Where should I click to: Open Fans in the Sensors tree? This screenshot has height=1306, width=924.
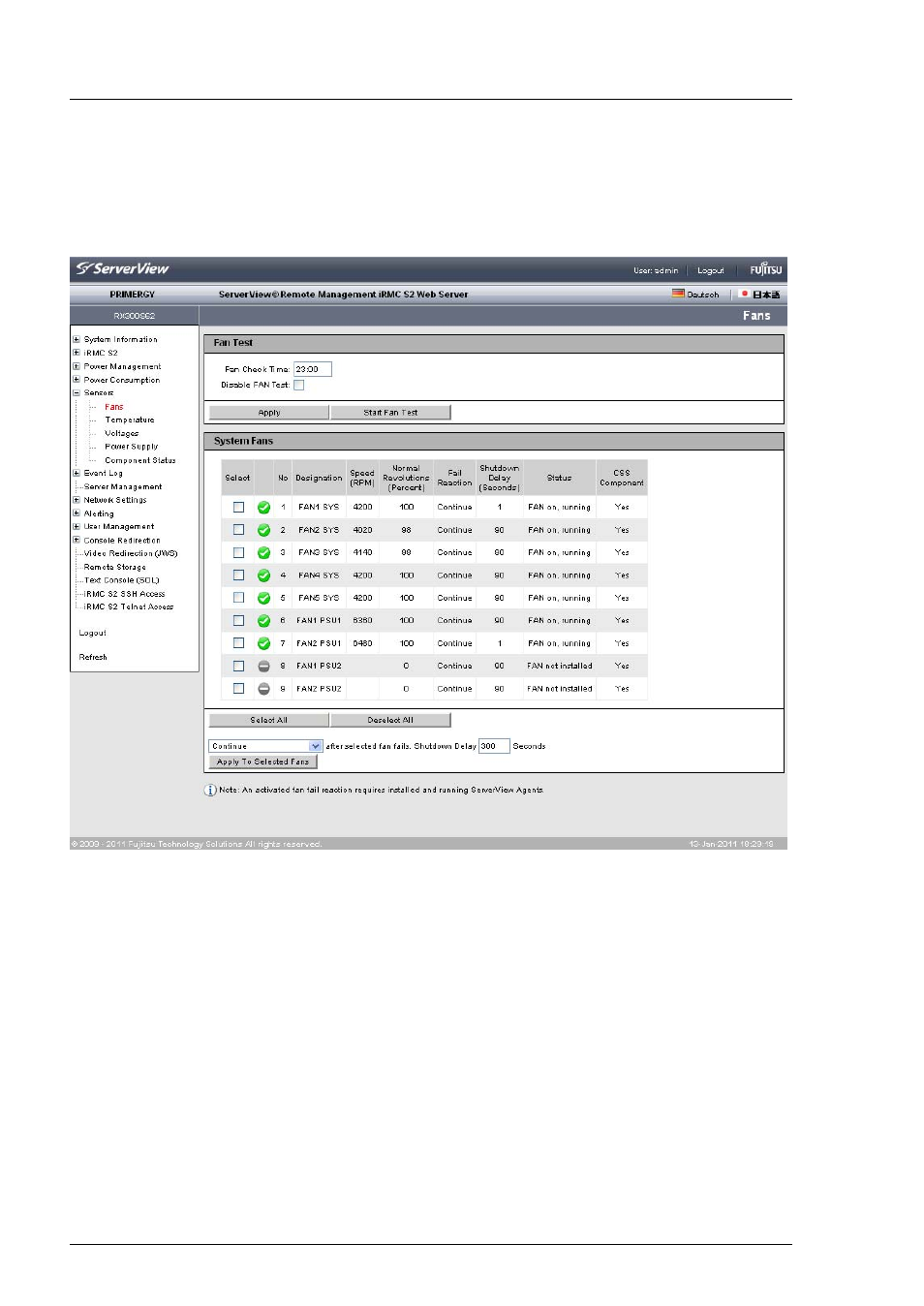tap(114, 407)
